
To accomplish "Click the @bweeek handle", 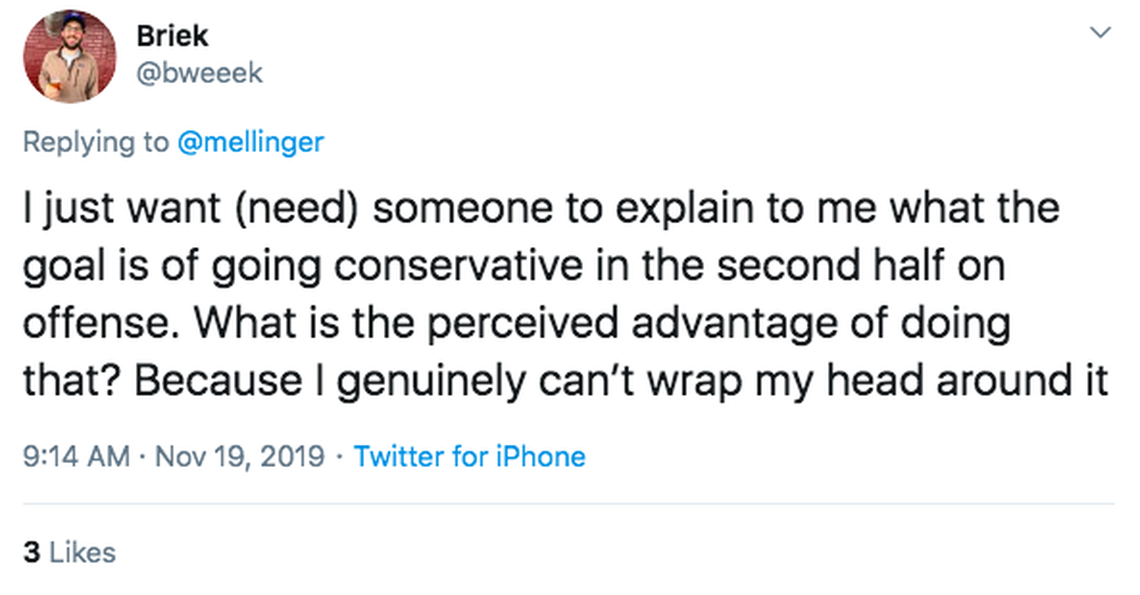I will (x=199, y=74).
